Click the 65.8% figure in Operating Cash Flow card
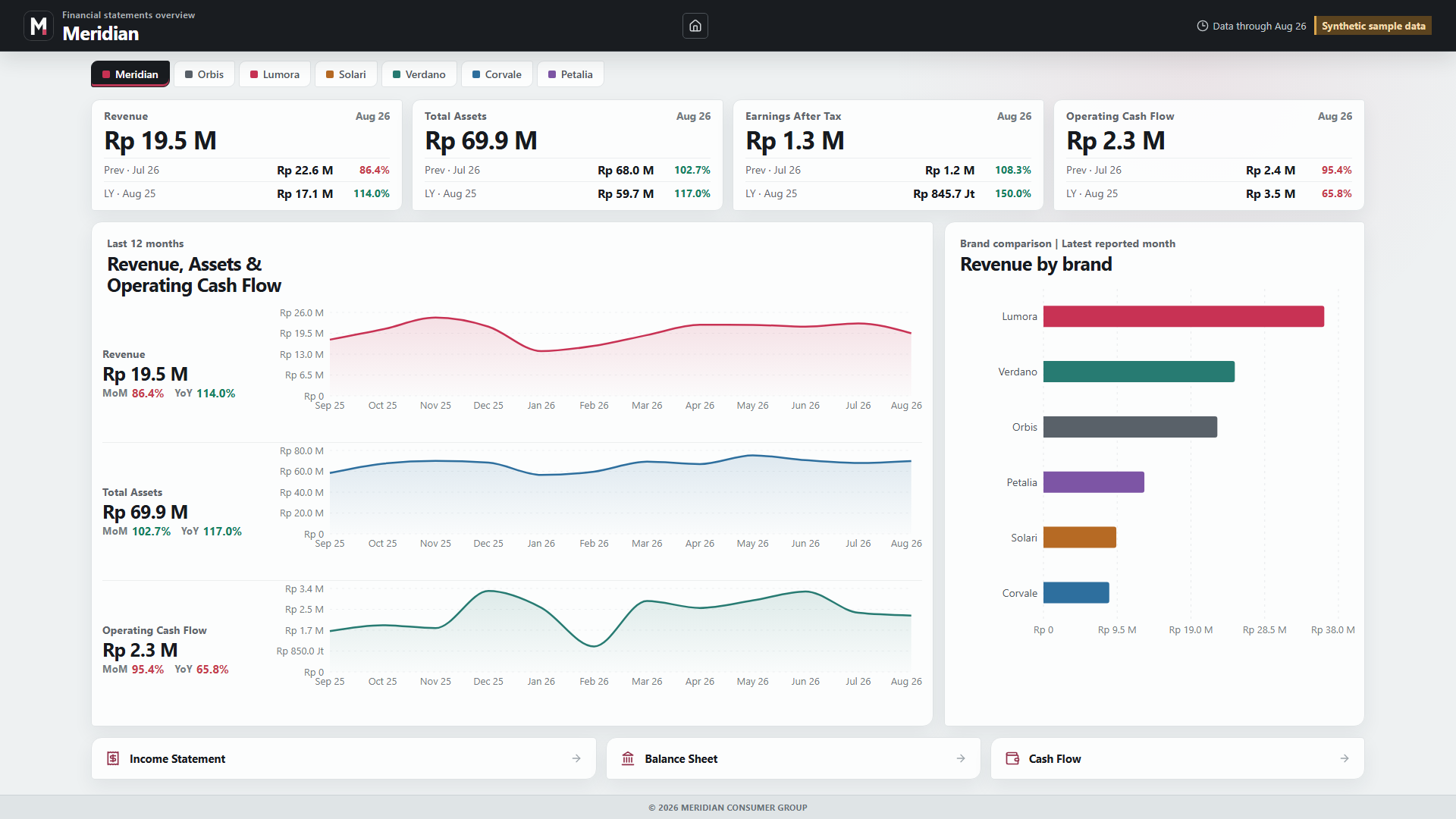Image resolution: width=1456 pixels, height=819 pixels. click(x=1337, y=194)
